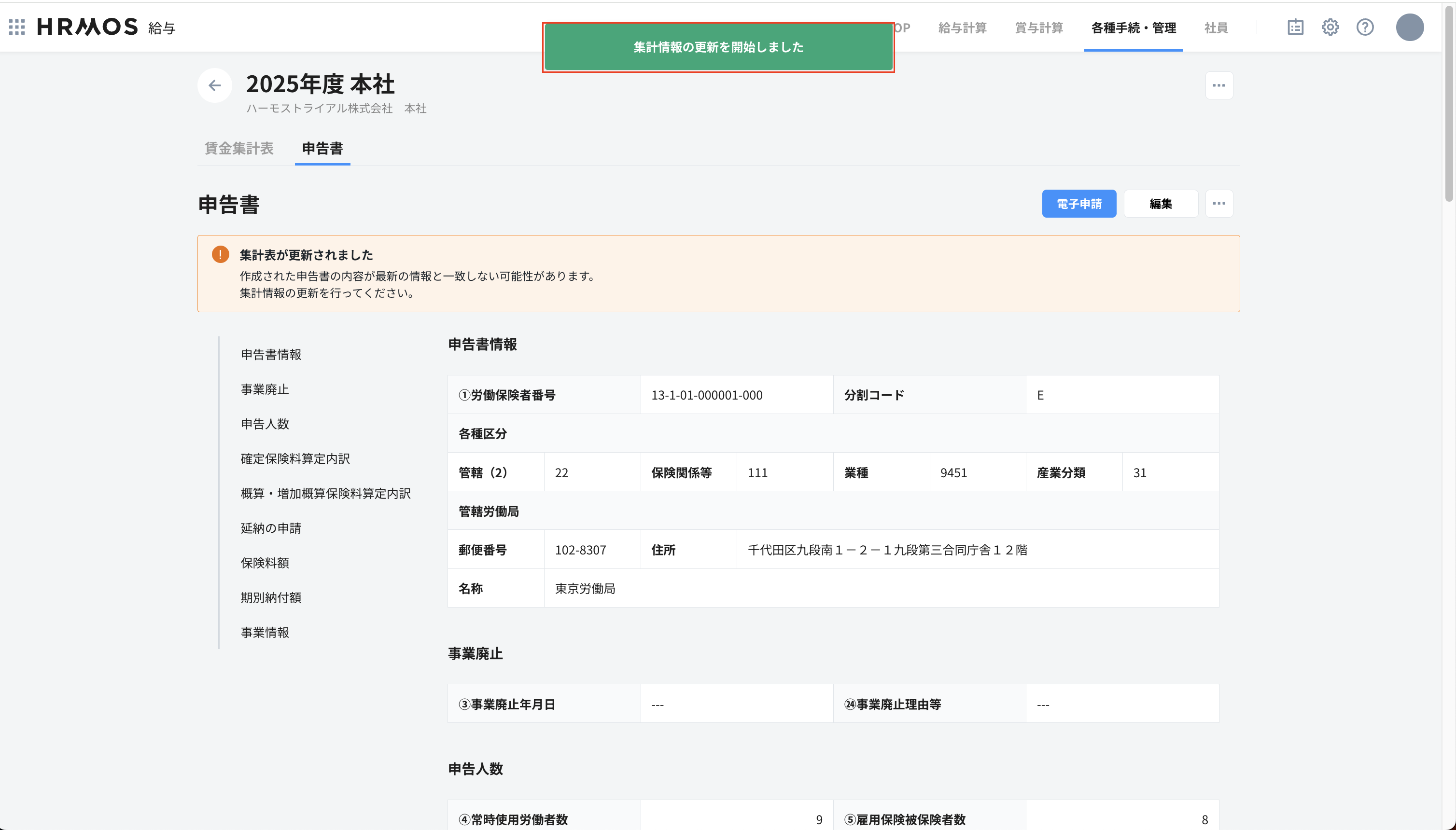Jump to 確定保険料算定内訳 via sidebar link
Image resolution: width=1456 pixels, height=830 pixels.
tap(295, 458)
